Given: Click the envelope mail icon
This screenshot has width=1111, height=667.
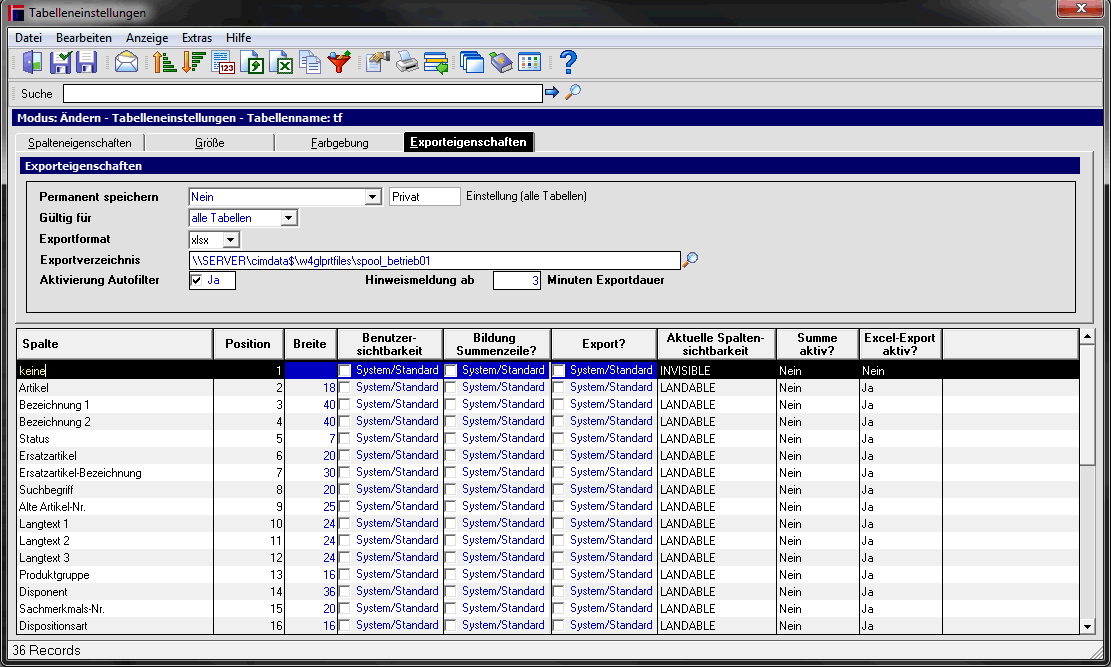Looking at the screenshot, I should coord(126,62).
